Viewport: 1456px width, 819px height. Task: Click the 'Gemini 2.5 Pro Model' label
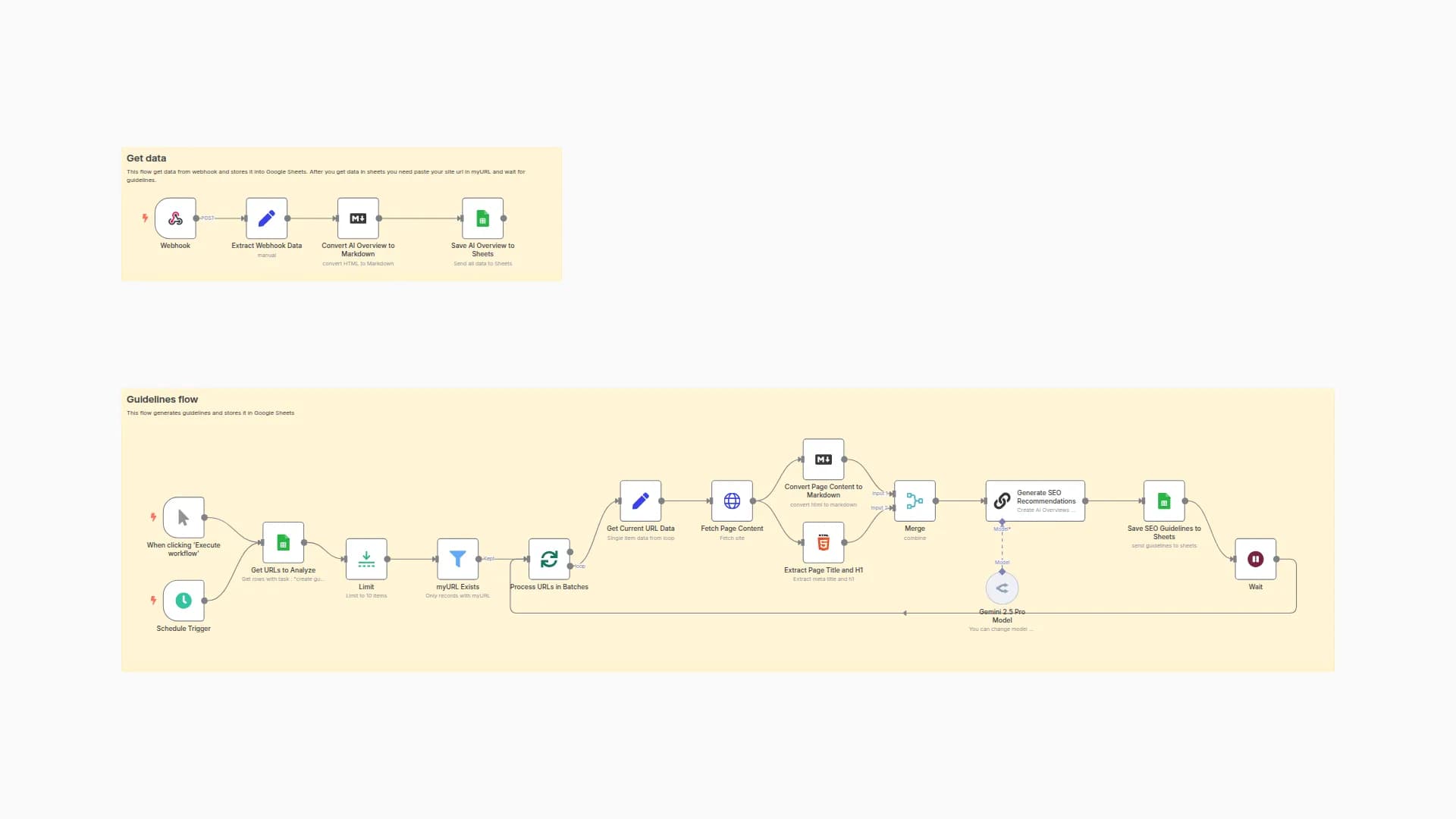(x=1002, y=616)
